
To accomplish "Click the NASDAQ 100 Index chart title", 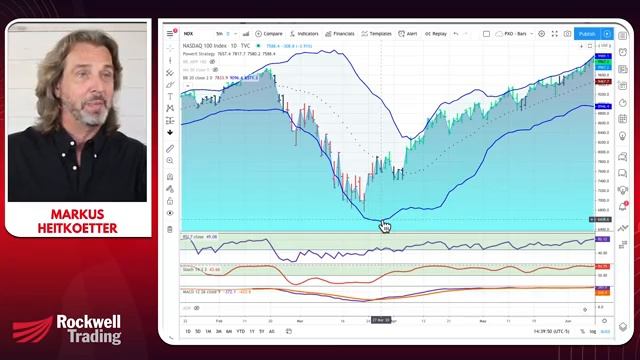I will pos(216,46).
